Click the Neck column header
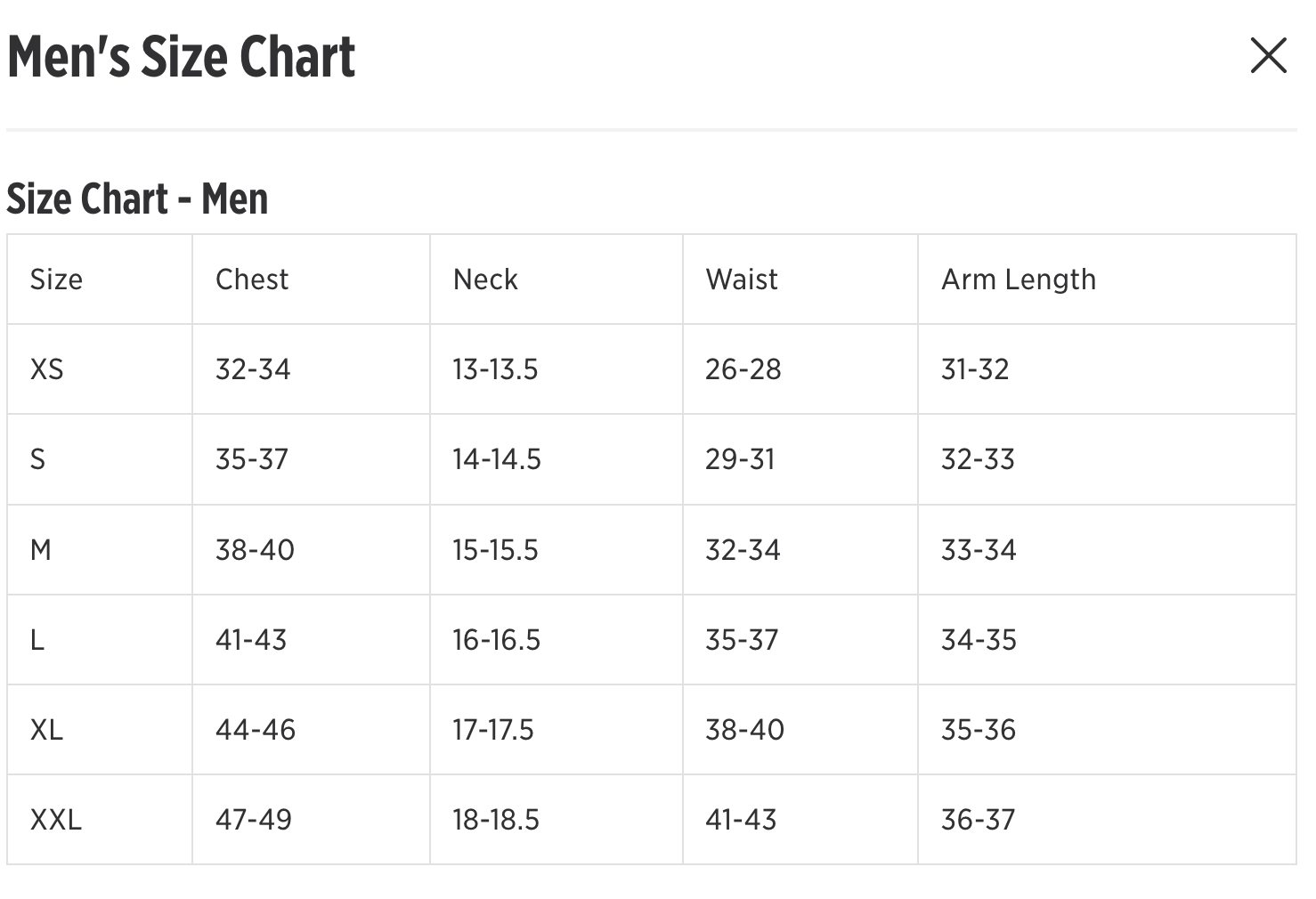Viewport: 1316px width, 899px height. click(485, 279)
